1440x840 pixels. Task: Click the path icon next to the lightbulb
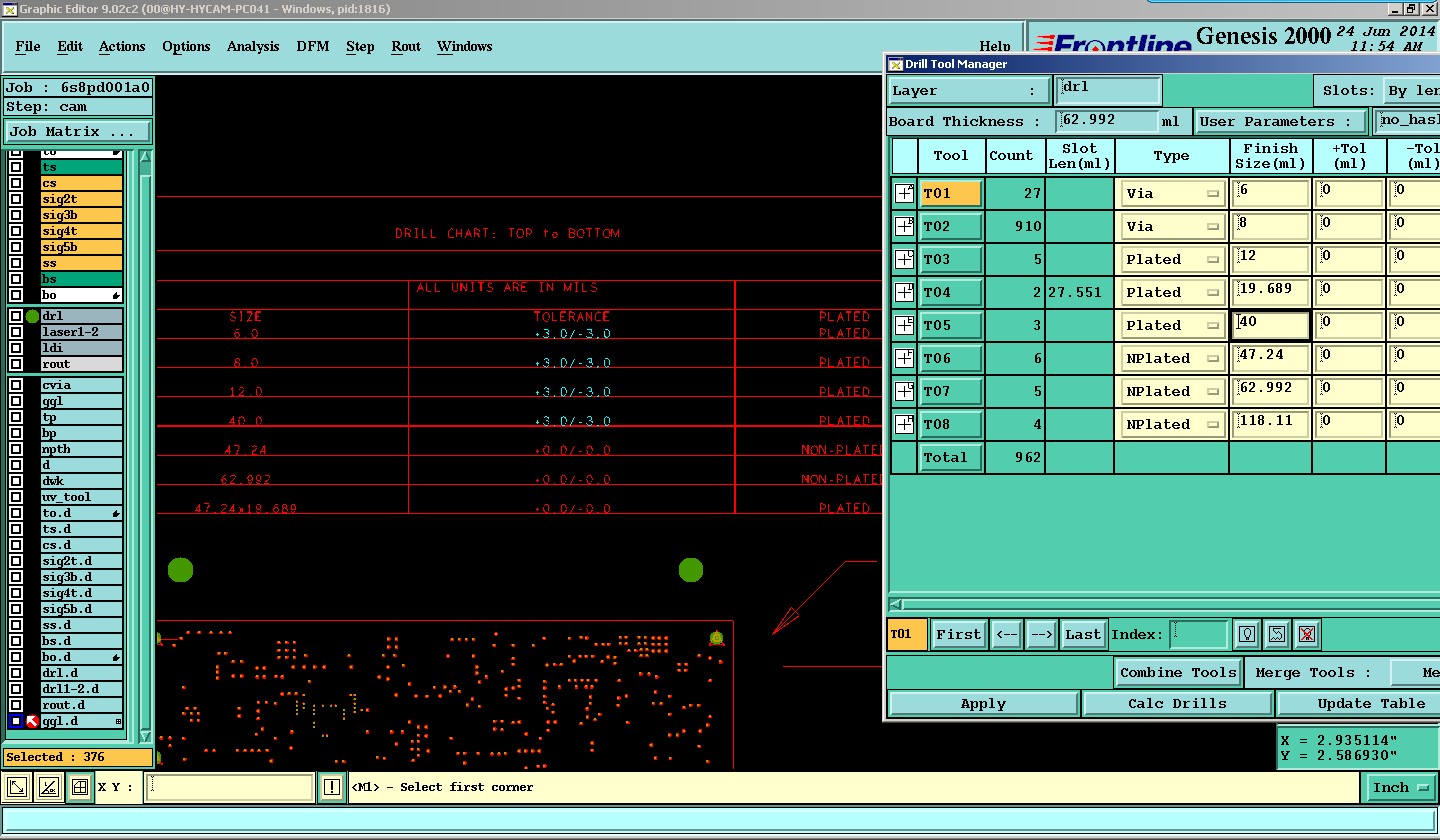[1276, 634]
